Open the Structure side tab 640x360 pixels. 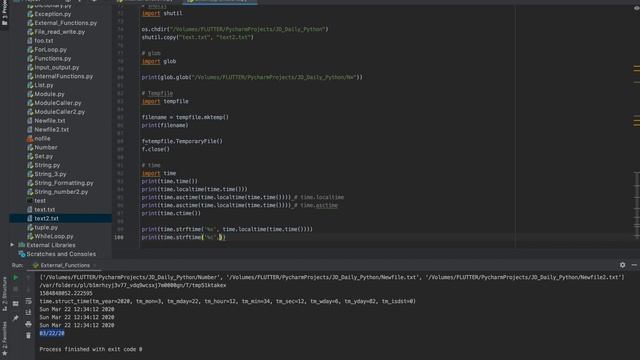(x=4, y=295)
